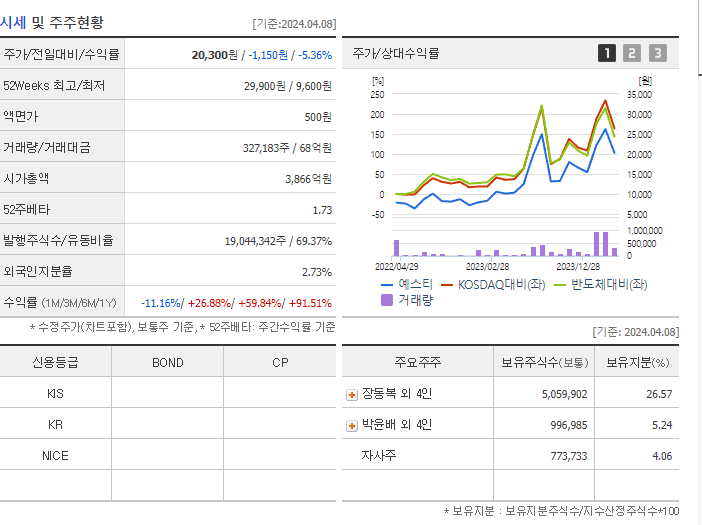This screenshot has width=702, height=525.
Task: Select the 3M return +26.88%
Action: 209,303
